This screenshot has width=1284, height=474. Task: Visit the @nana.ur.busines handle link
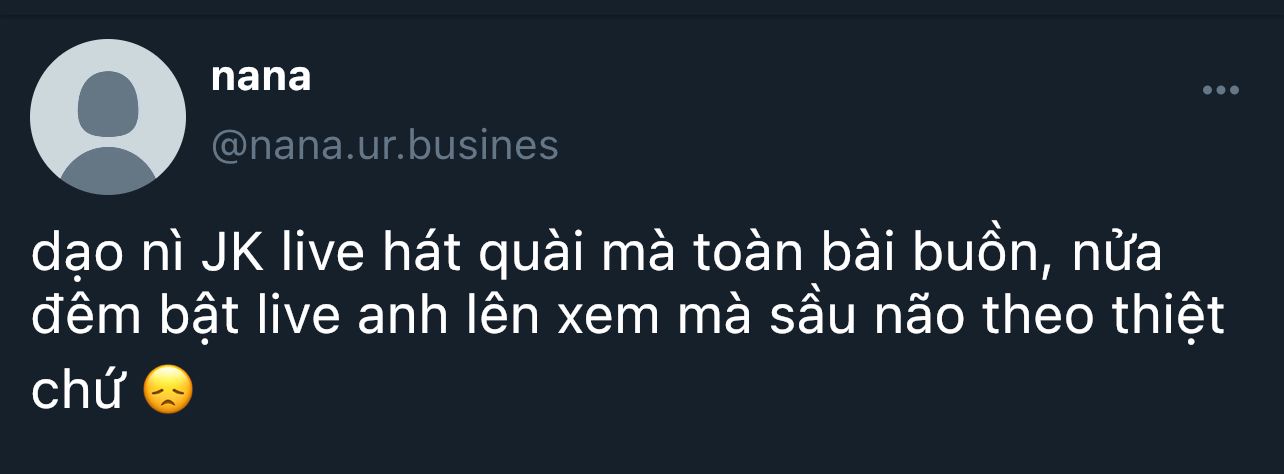point(385,146)
